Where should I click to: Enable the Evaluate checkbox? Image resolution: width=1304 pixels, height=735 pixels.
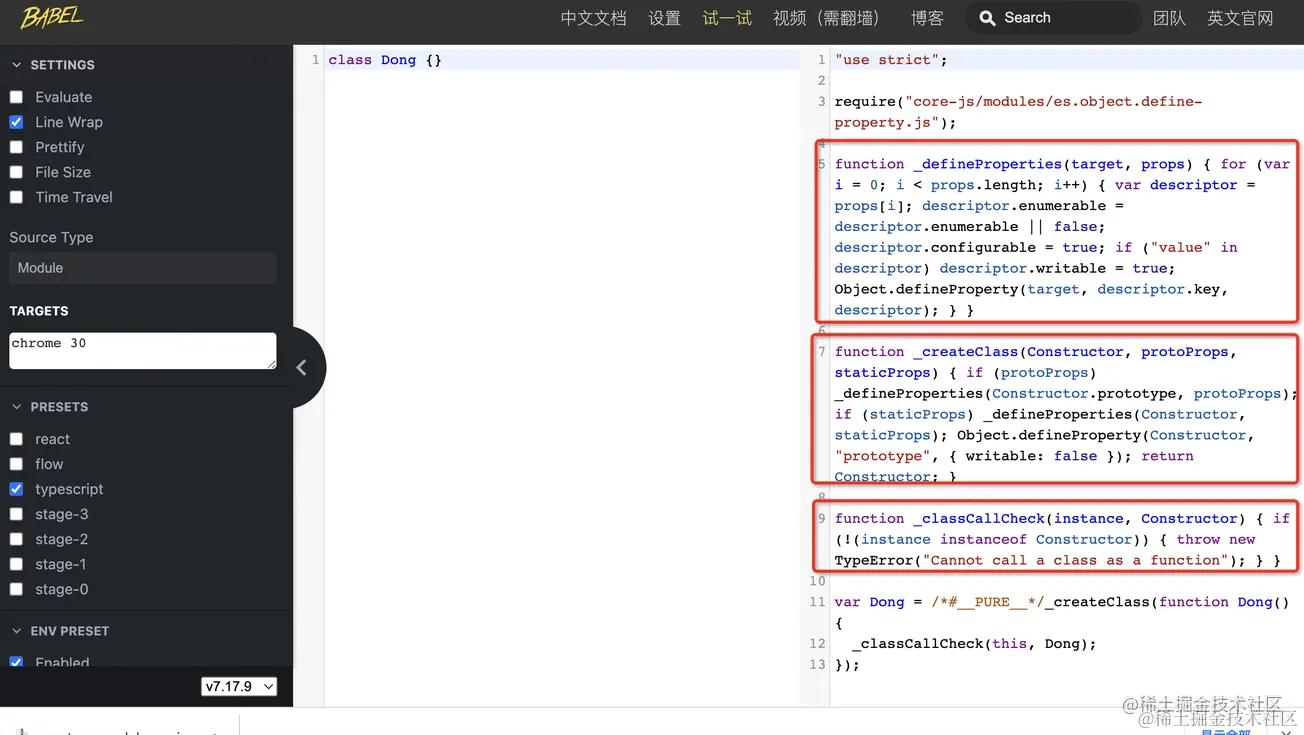pyautogui.click(x=16, y=97)
